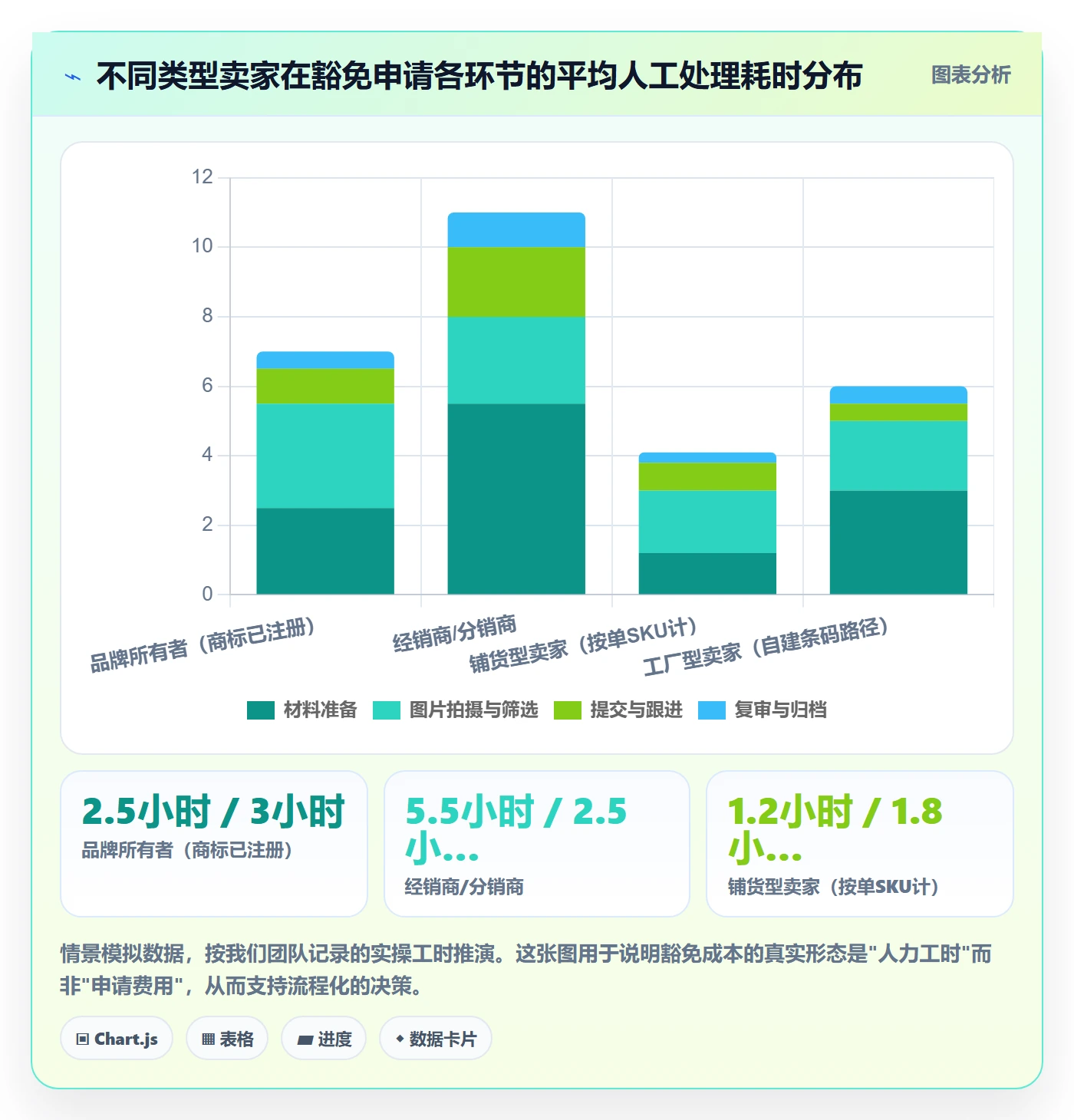1074x1120 pixels.
Task: Click the 工厂型卖家（自建条码路径） axis label
Action: [x=766, y=646]
